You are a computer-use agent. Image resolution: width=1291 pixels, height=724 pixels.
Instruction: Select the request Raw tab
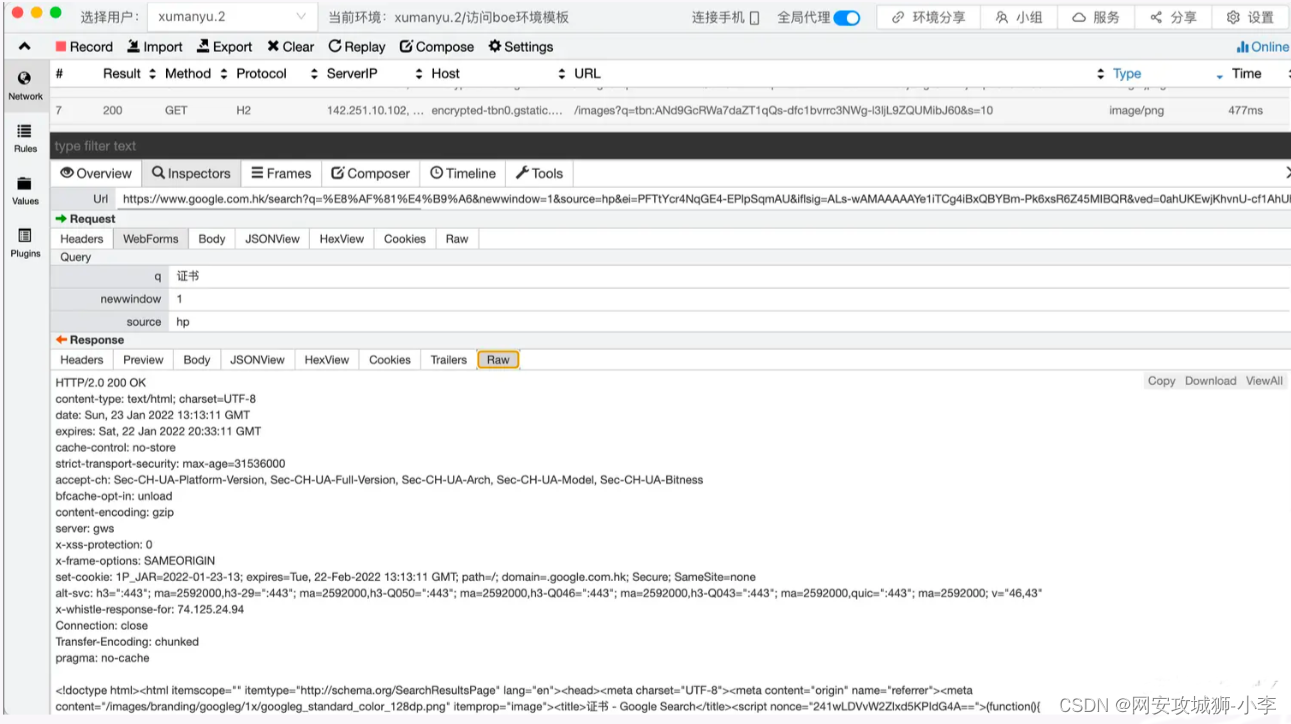[x=457, y=239]
